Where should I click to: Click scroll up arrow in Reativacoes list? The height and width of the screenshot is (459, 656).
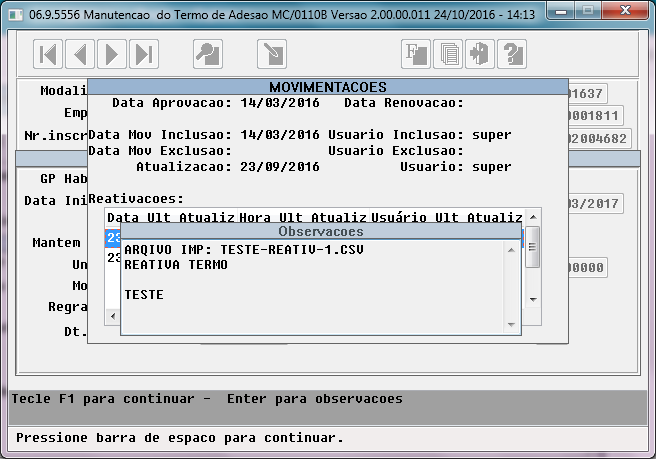(x=533, y=217)
